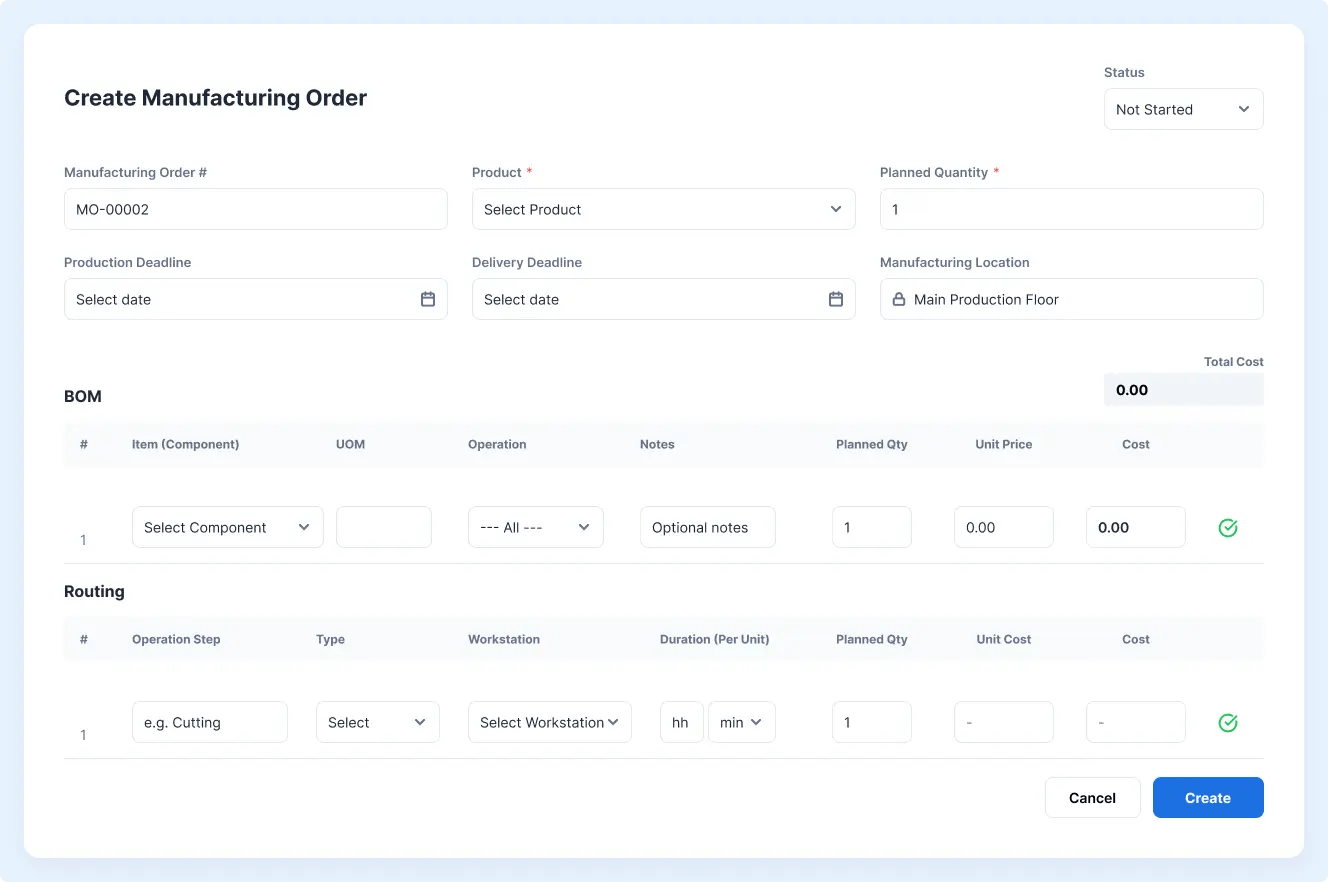Click the BOM section heading
1328x882 pixels.
tap(83, 396)
